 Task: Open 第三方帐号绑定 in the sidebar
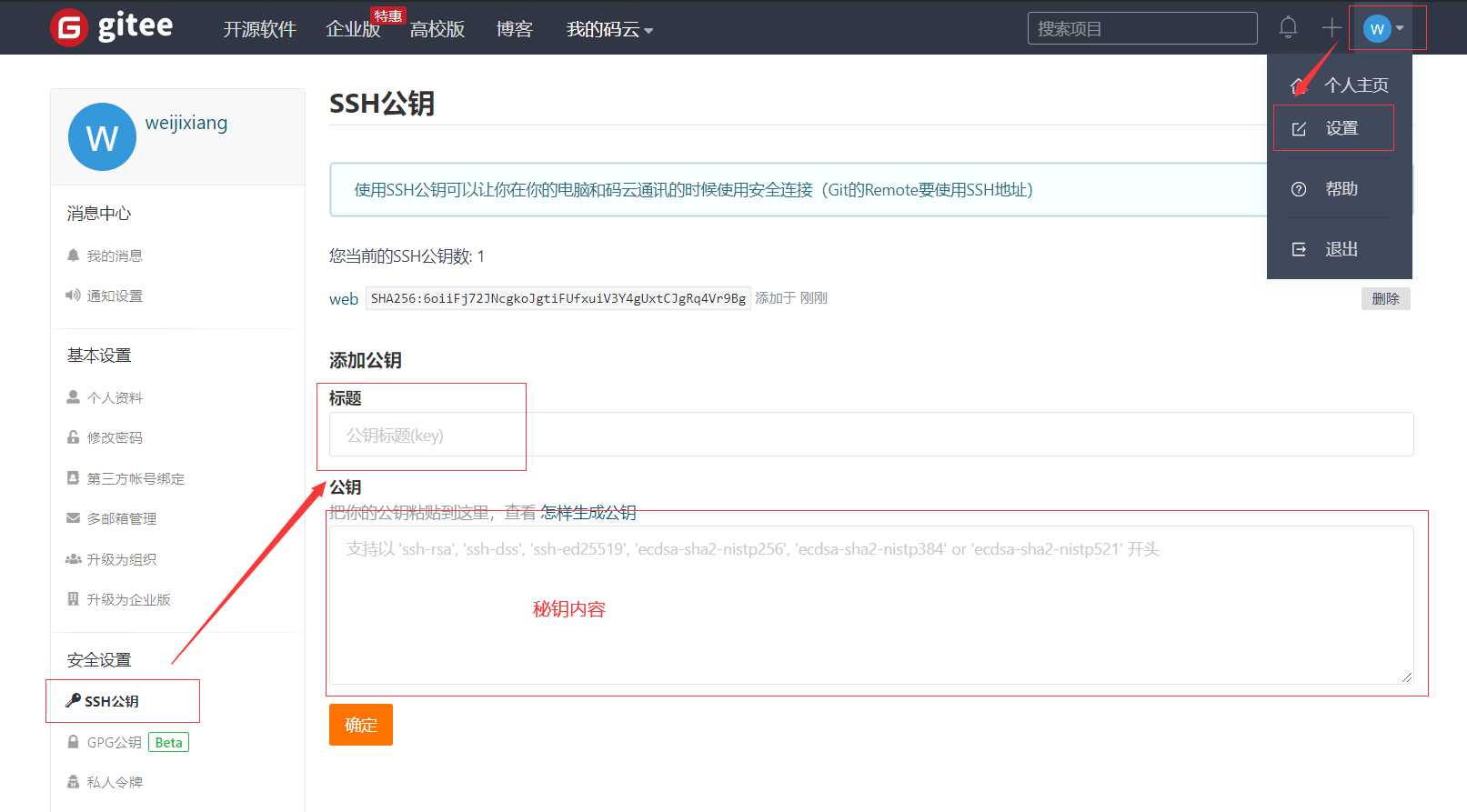coord(136,478)
